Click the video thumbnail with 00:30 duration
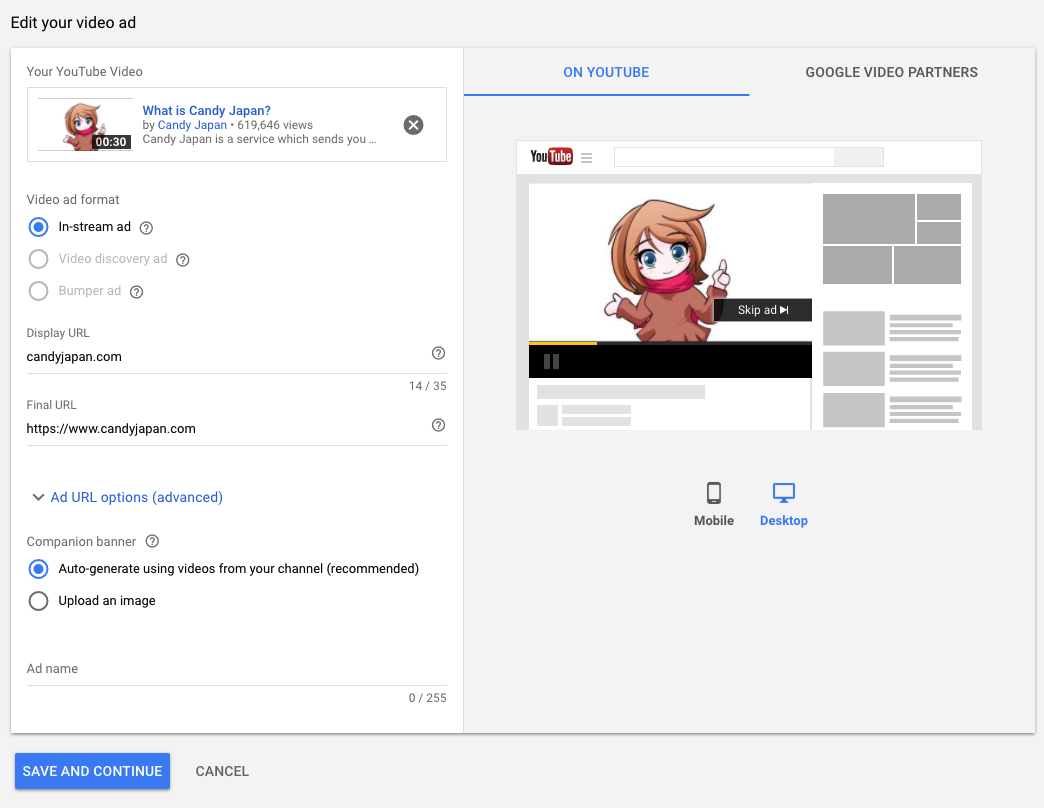1044x808 pixels. coord(85,124)
